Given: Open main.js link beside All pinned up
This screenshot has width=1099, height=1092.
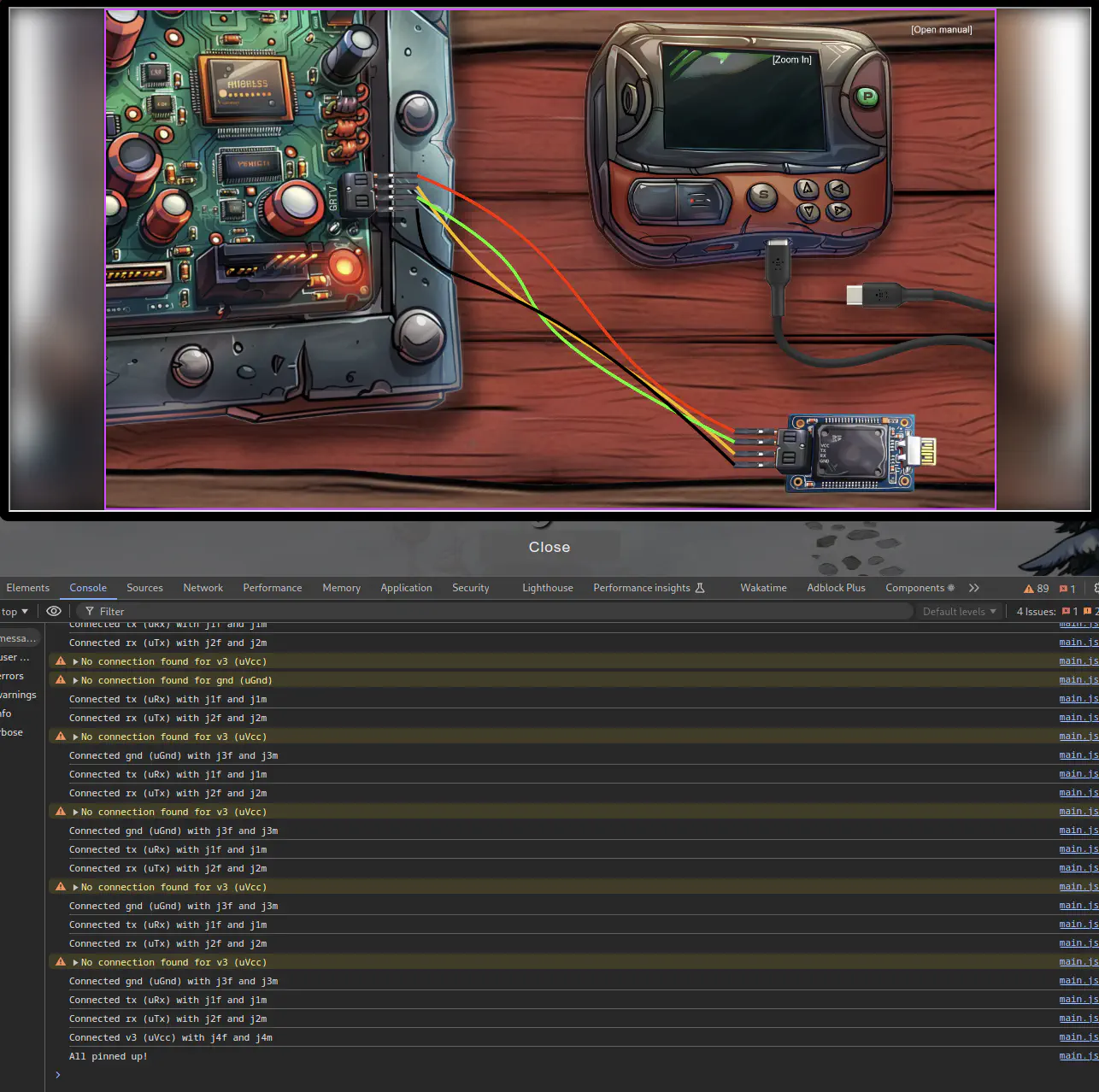Looking at the screenshot, I should pos(1078,1056).
